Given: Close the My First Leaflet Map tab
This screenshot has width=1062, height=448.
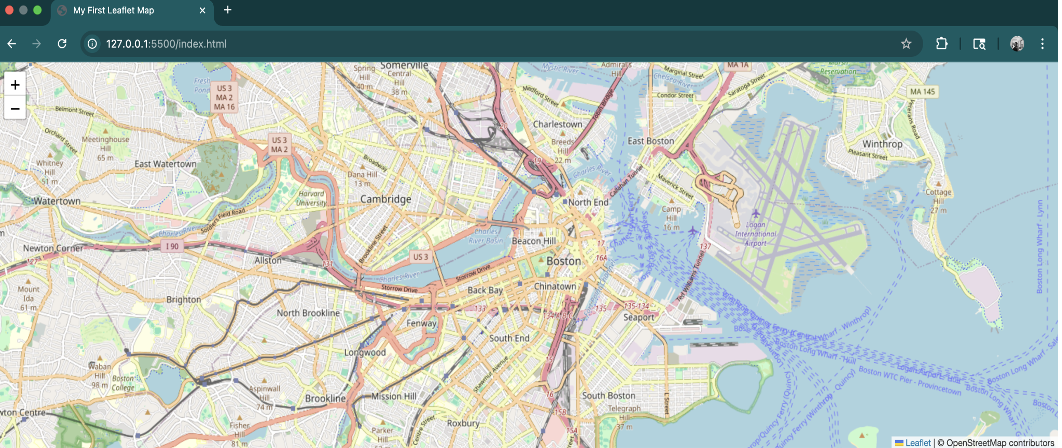Looking at the screenshot, I should (203, 10).
